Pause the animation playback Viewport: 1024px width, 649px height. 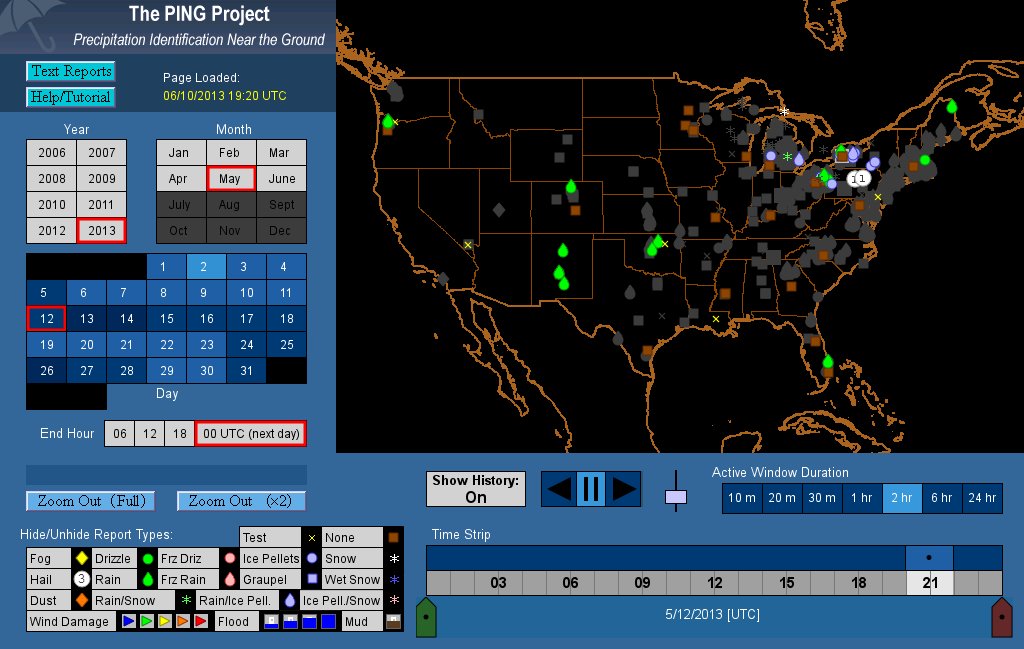(590, 489)
